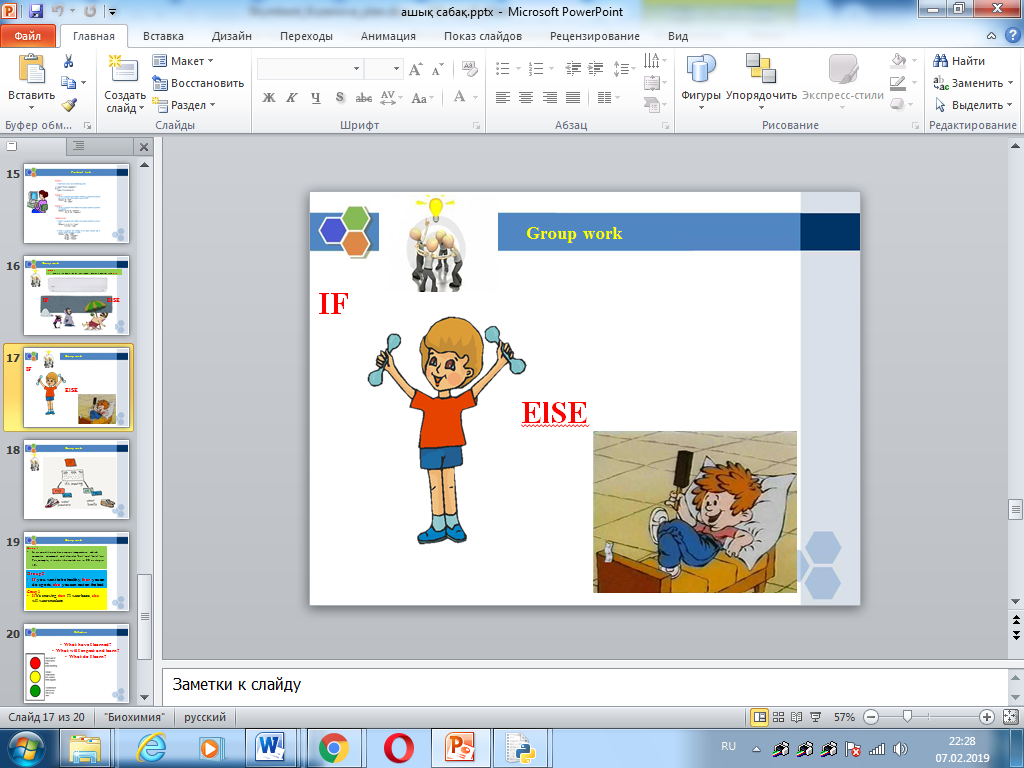Click the Cut scissors icon
The height and width of the screenshot is (768, 1024).
pyautogui.click(x=68, y=61)
